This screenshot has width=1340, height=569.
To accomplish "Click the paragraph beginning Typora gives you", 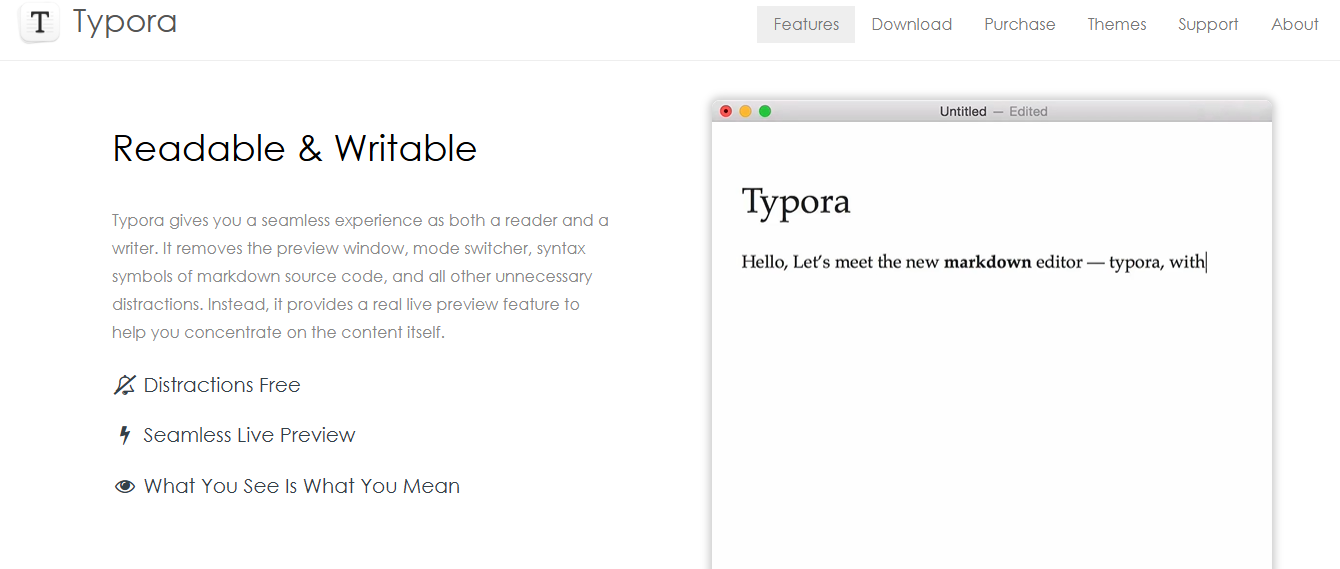I will pyautogui.click(x=360, y=276).
